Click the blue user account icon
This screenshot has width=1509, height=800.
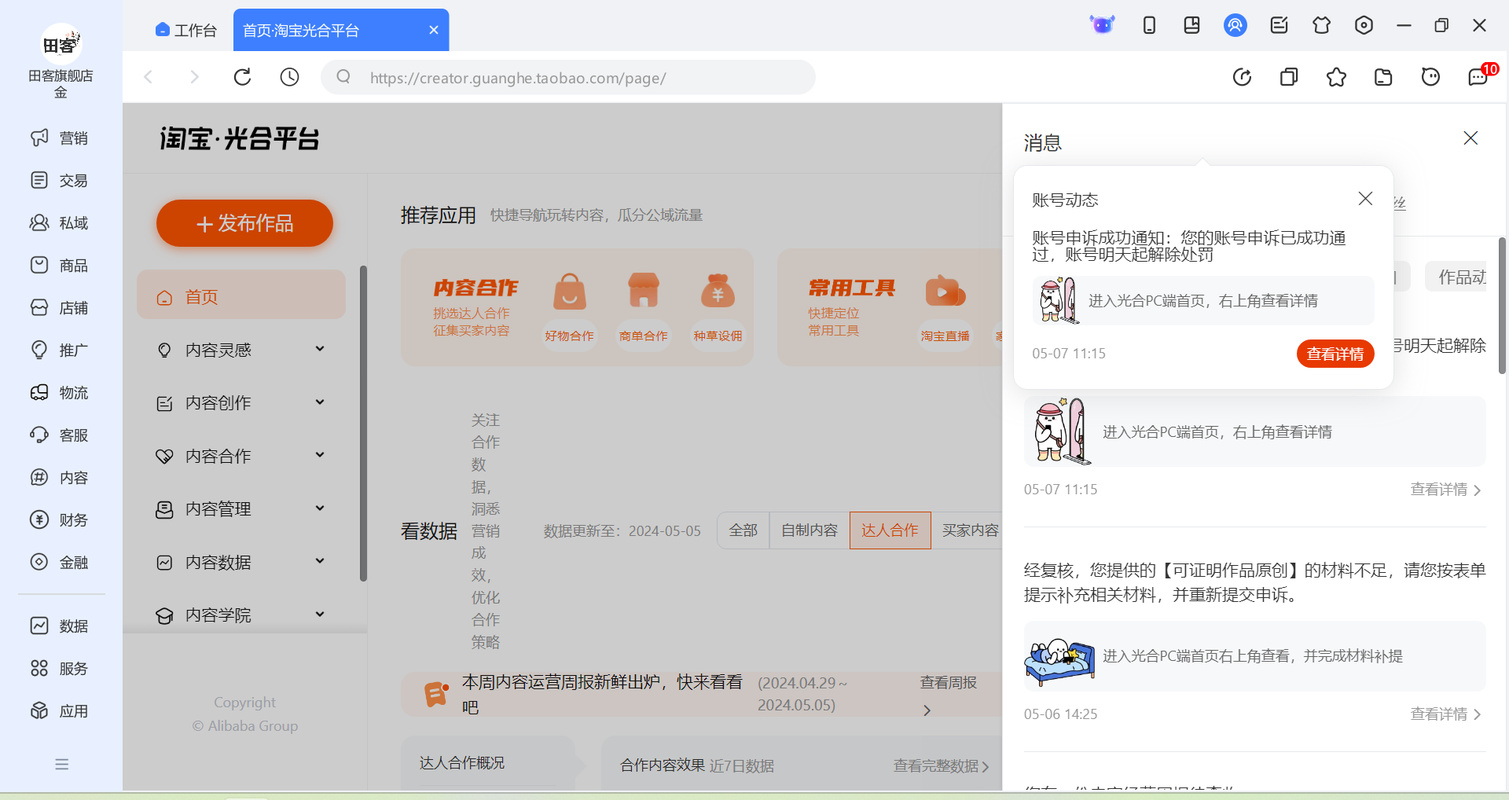(1235, 25)
